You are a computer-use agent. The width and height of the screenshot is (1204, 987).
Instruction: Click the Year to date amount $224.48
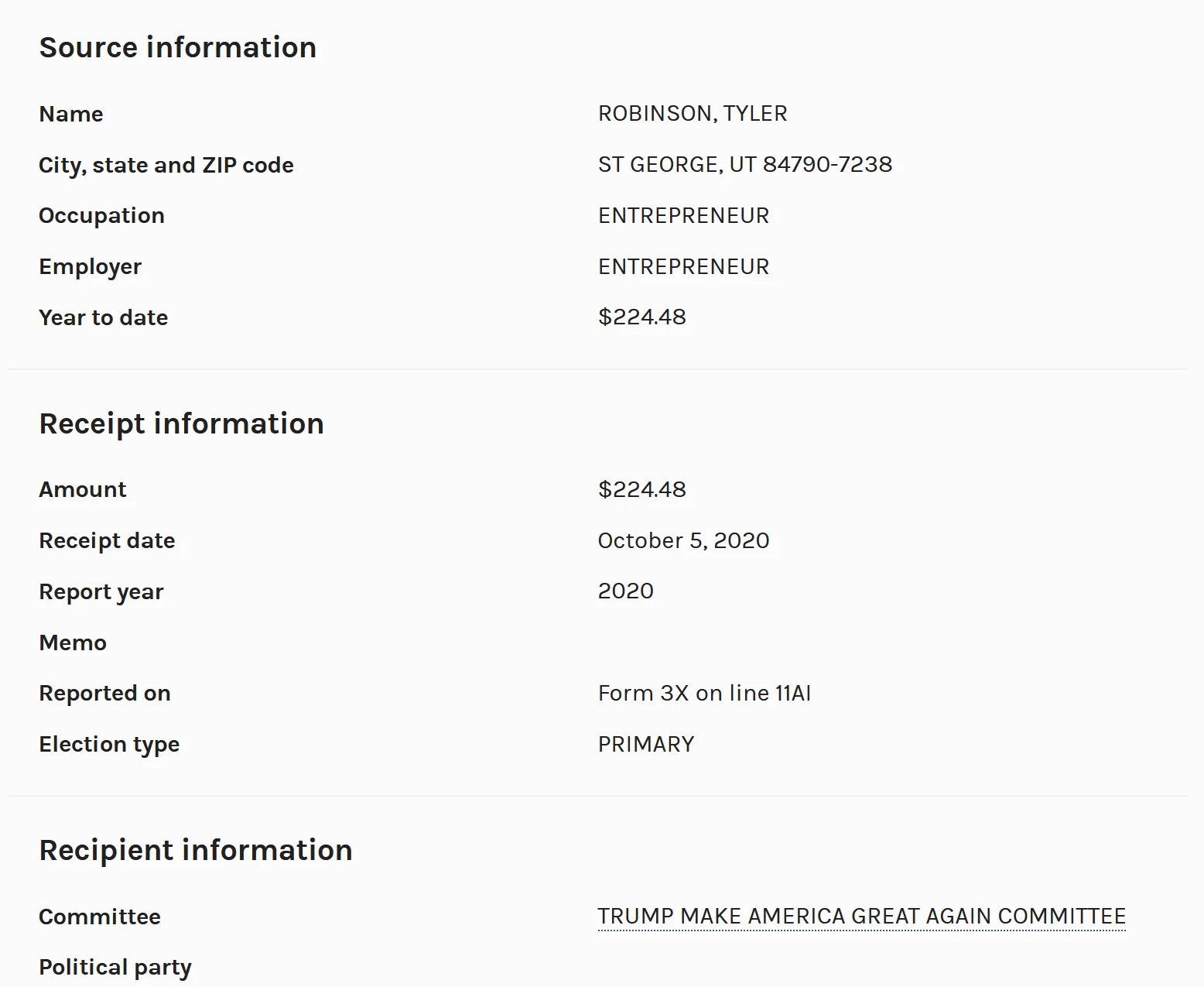641,317
